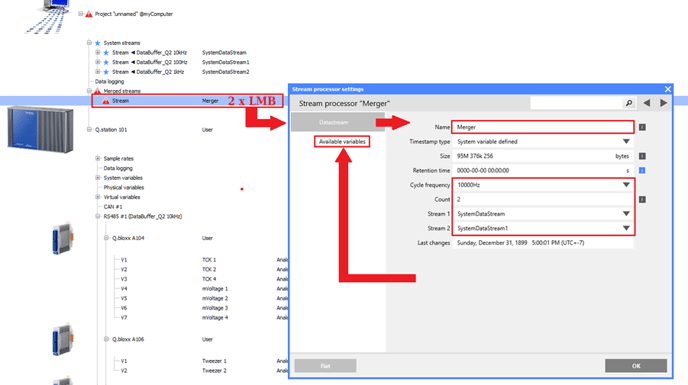The height and width of the screenshot is (385, 688).
Task: Expand the Sample rates node
Action: 98,158
